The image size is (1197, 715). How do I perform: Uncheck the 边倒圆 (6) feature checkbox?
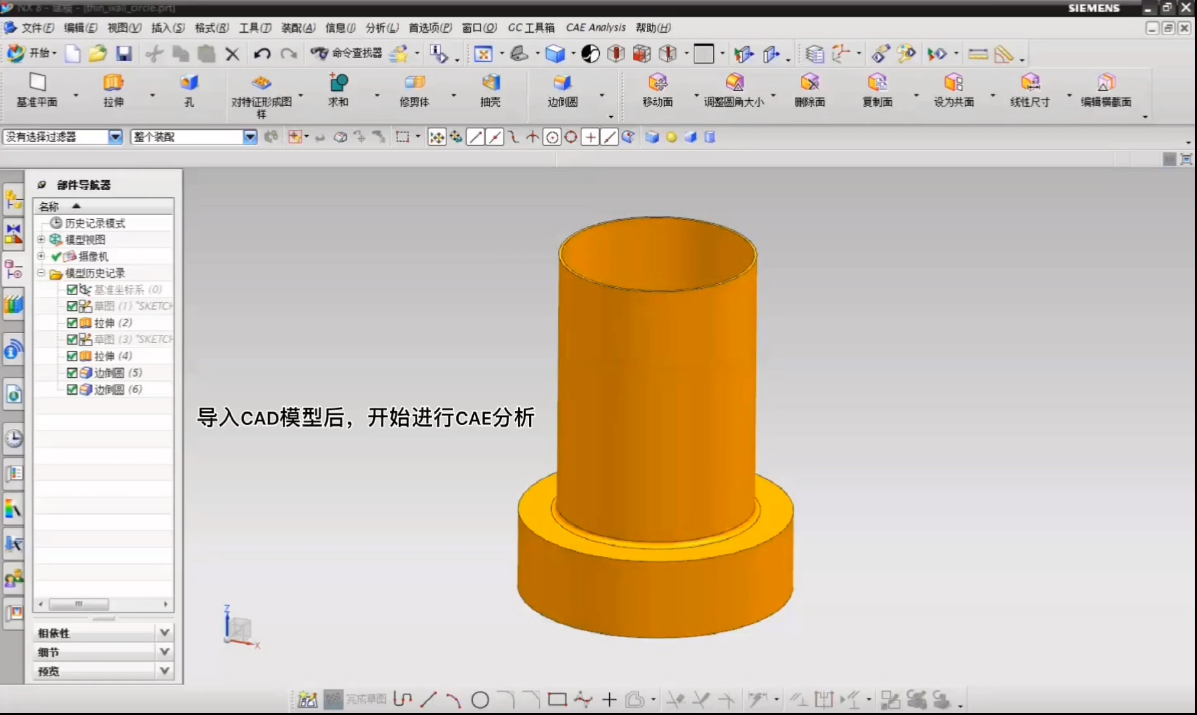[72, 390]
